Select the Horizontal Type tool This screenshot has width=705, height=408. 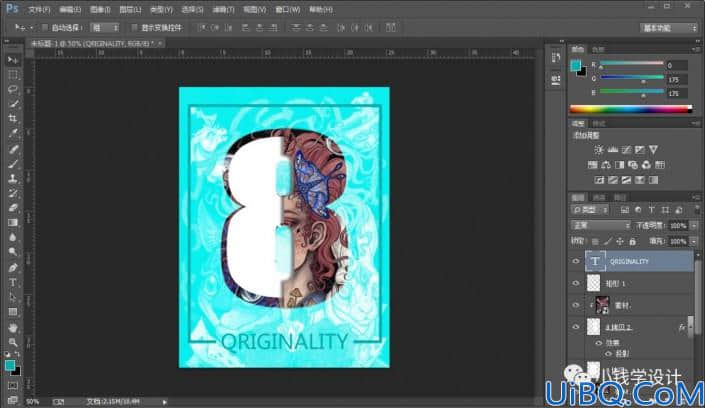[x=13, y=282]
